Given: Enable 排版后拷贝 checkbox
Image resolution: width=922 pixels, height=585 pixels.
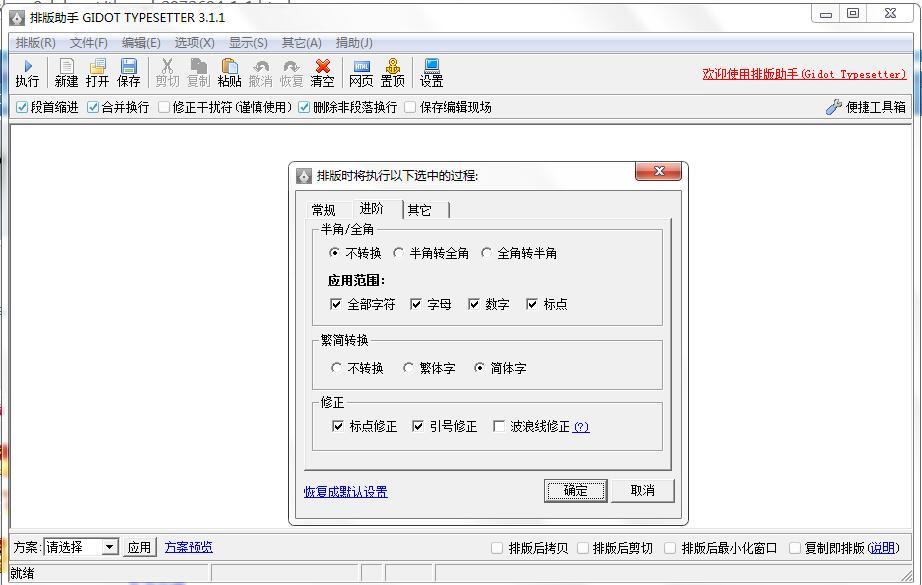Looking at the screenshot, I should click(x=497, y=548).
